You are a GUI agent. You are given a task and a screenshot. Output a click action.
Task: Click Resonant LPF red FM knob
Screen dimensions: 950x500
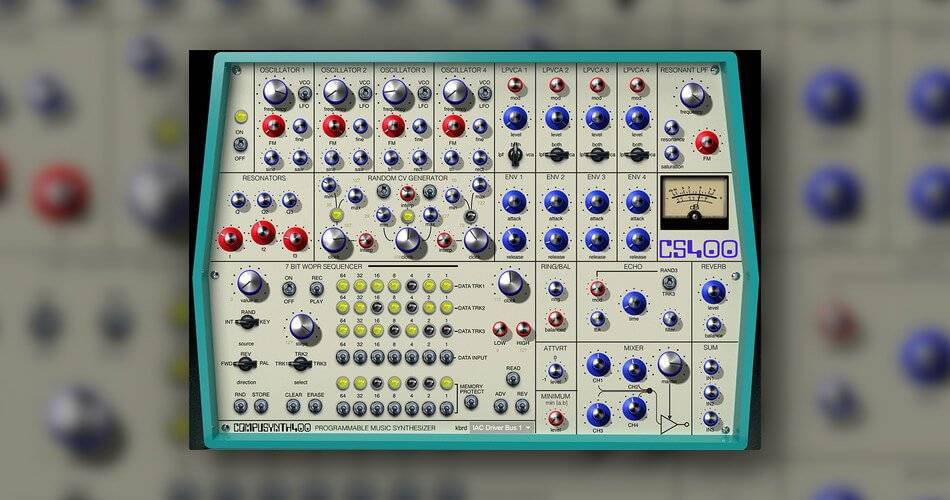tap(706, 142)
